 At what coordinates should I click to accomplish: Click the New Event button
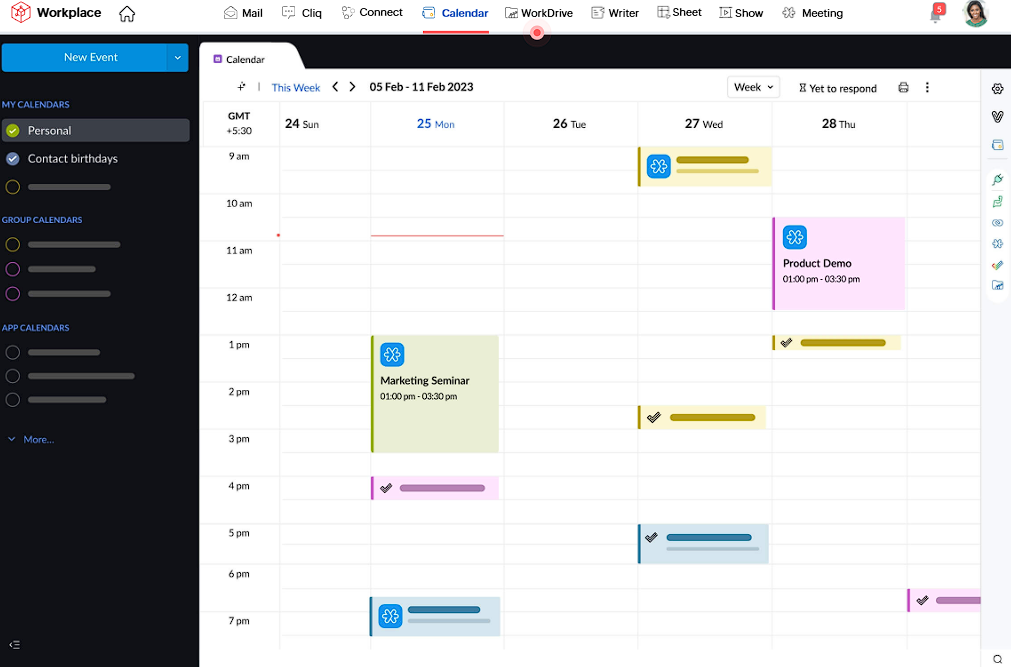pyautogui.click(x=88, y=58)
